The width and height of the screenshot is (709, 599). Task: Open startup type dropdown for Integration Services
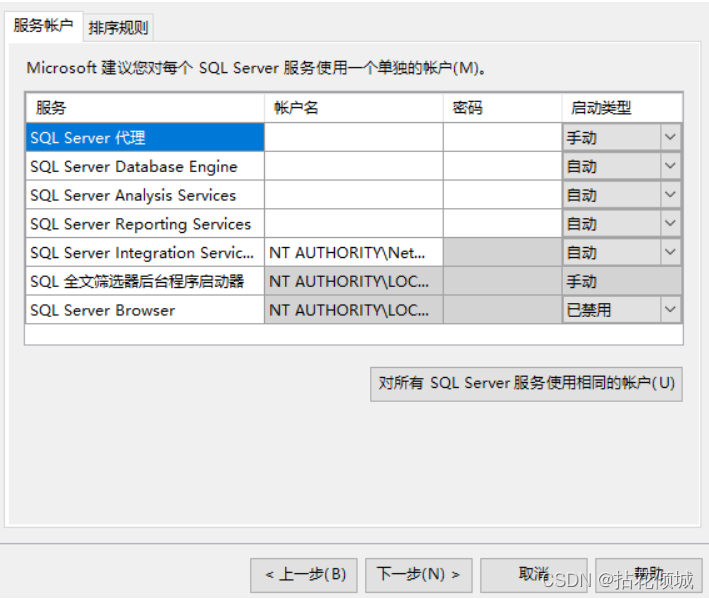click(x=670, y=252)
